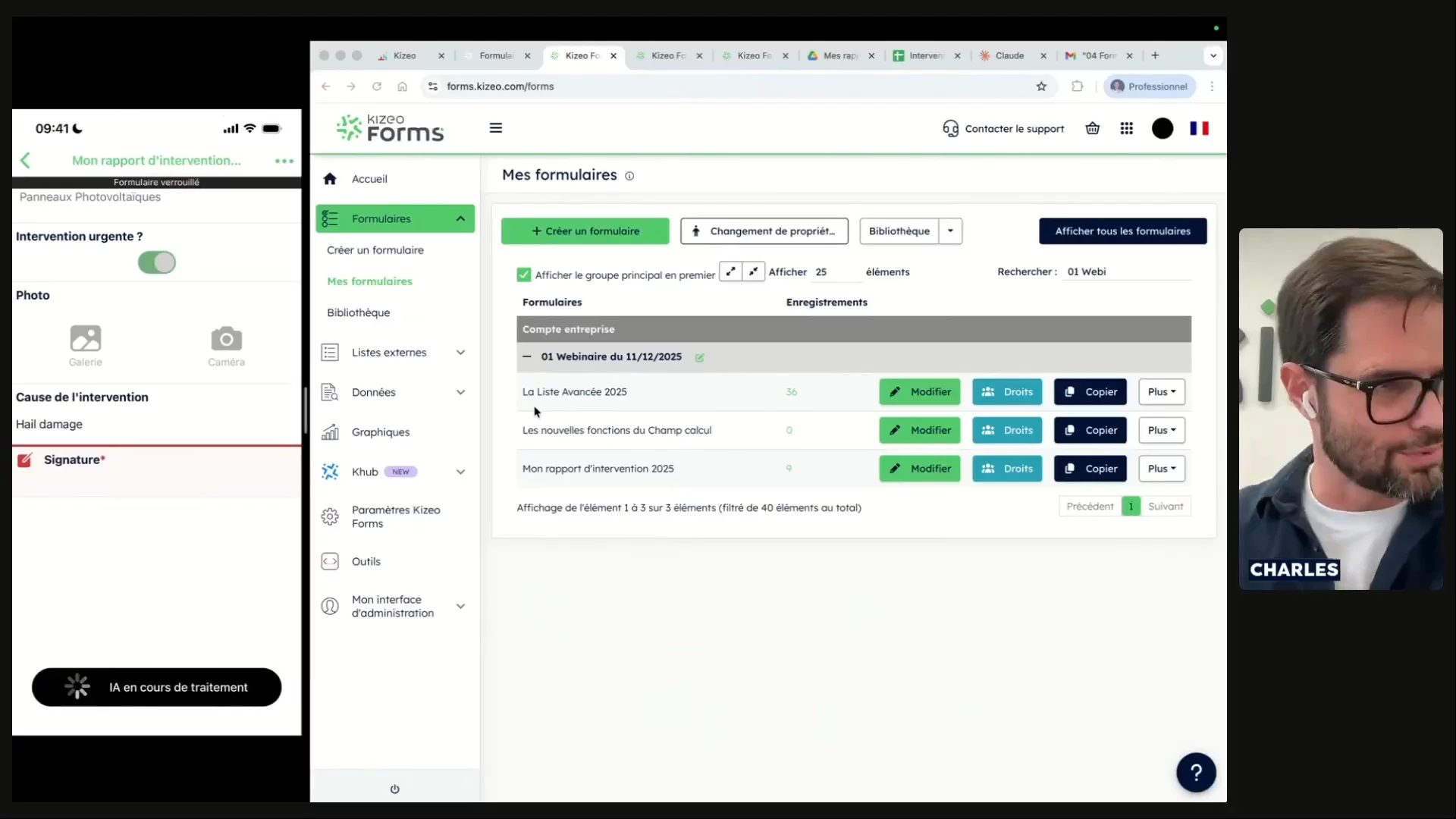Click the Rechercher search field
The height and width of the screenshot is (819, 1456).
(1126, 271)
